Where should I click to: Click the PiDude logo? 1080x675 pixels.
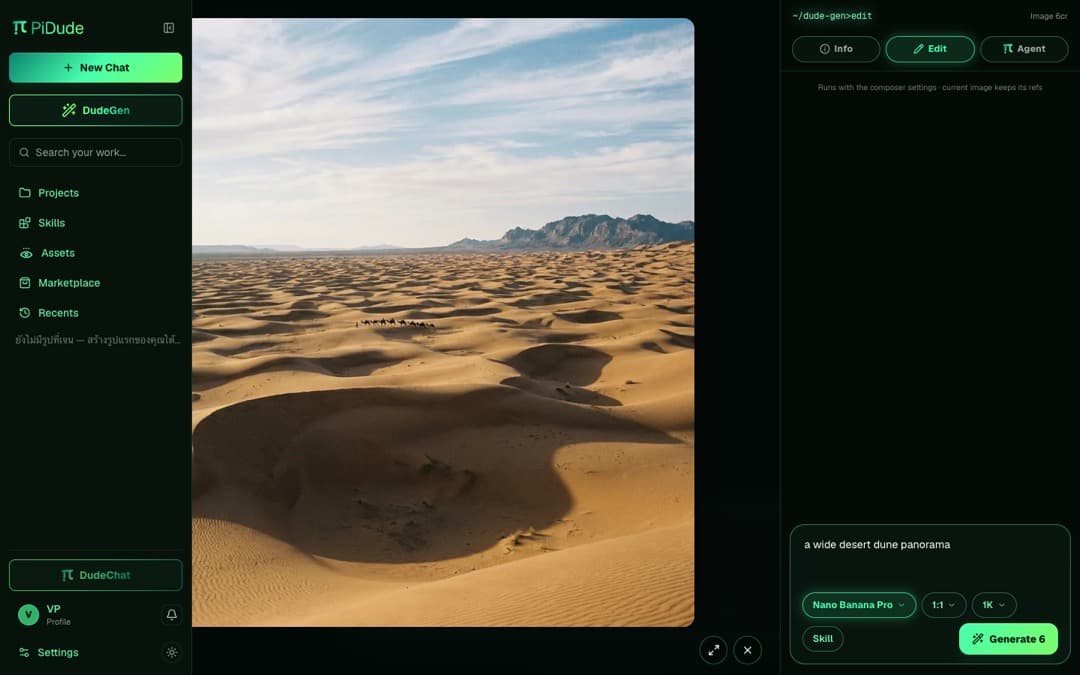[x=48, y=28]
